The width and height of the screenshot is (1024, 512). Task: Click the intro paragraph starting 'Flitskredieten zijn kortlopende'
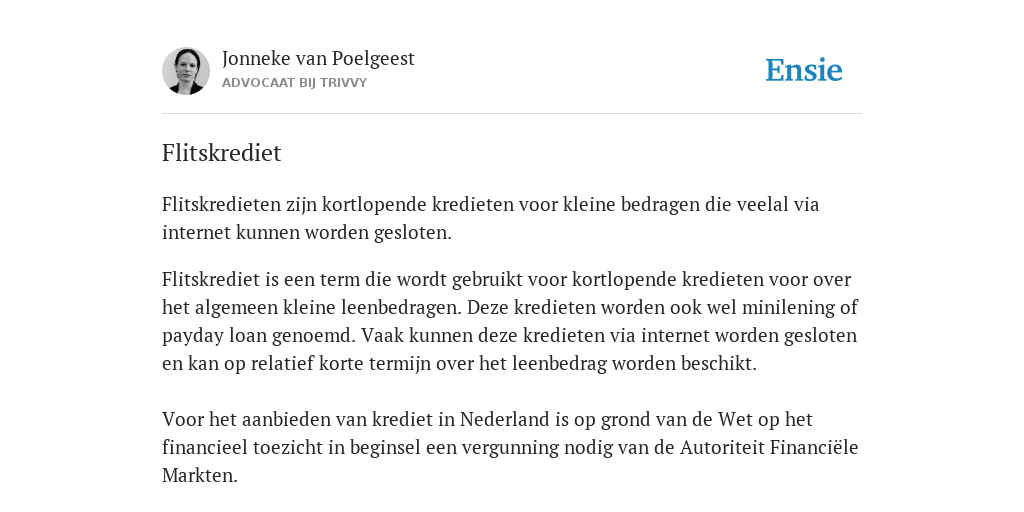tap(490, 218)
